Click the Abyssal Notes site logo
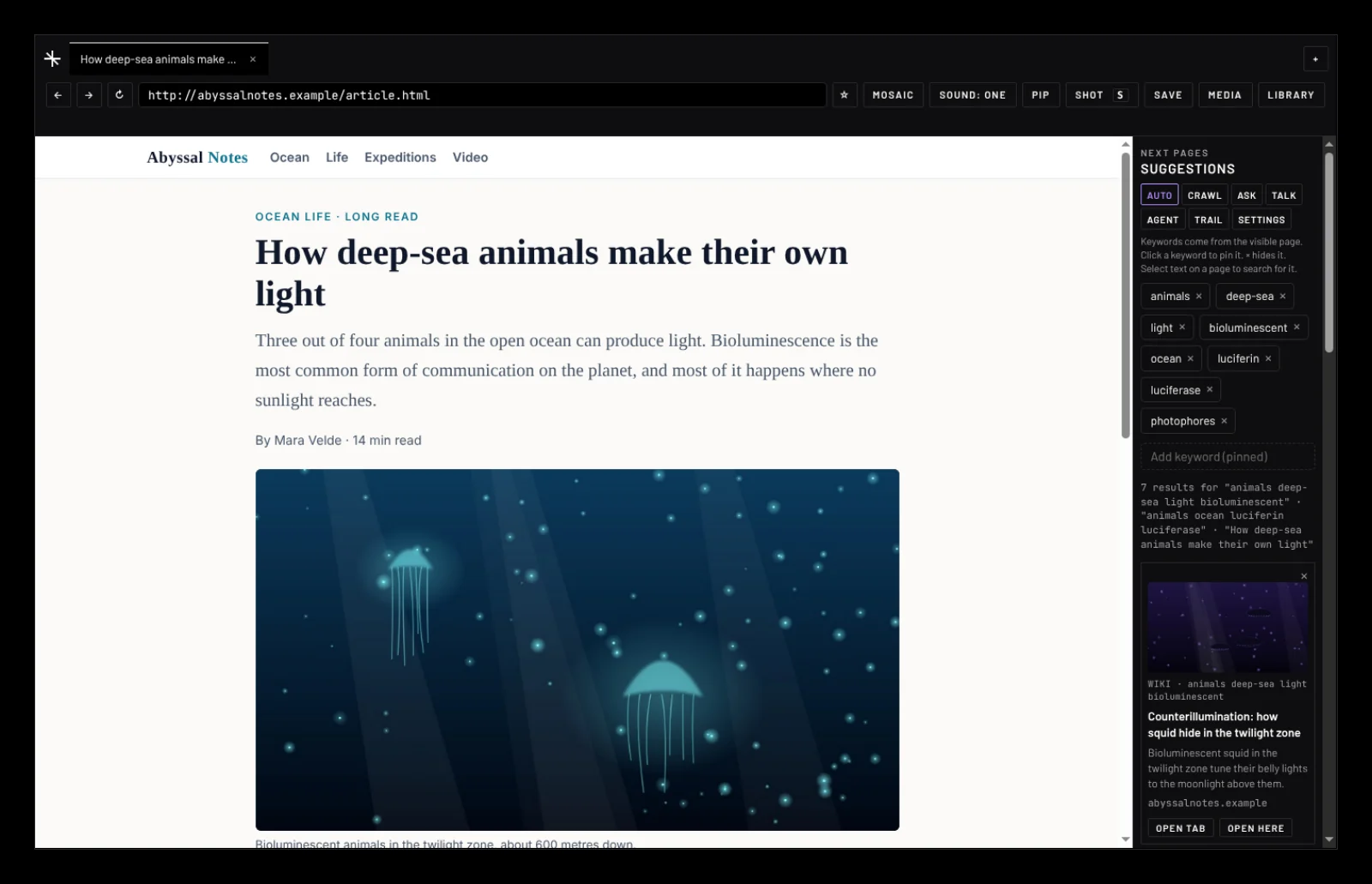1372x884 pixels. pyautogui.click(x=197, y=158)
